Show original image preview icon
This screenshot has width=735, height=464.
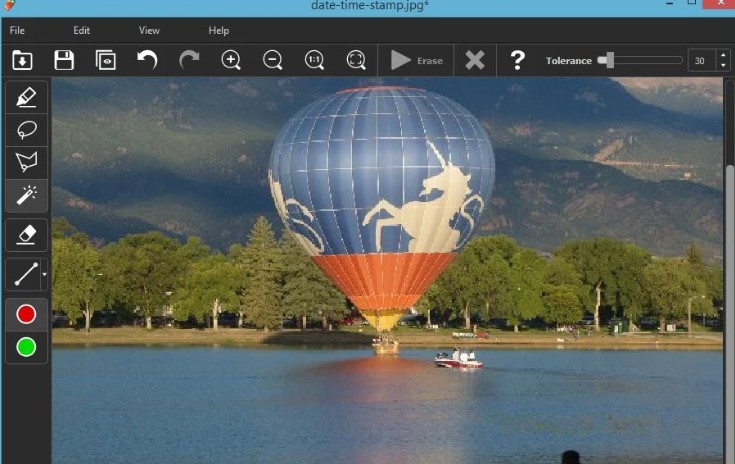[105, 61]
